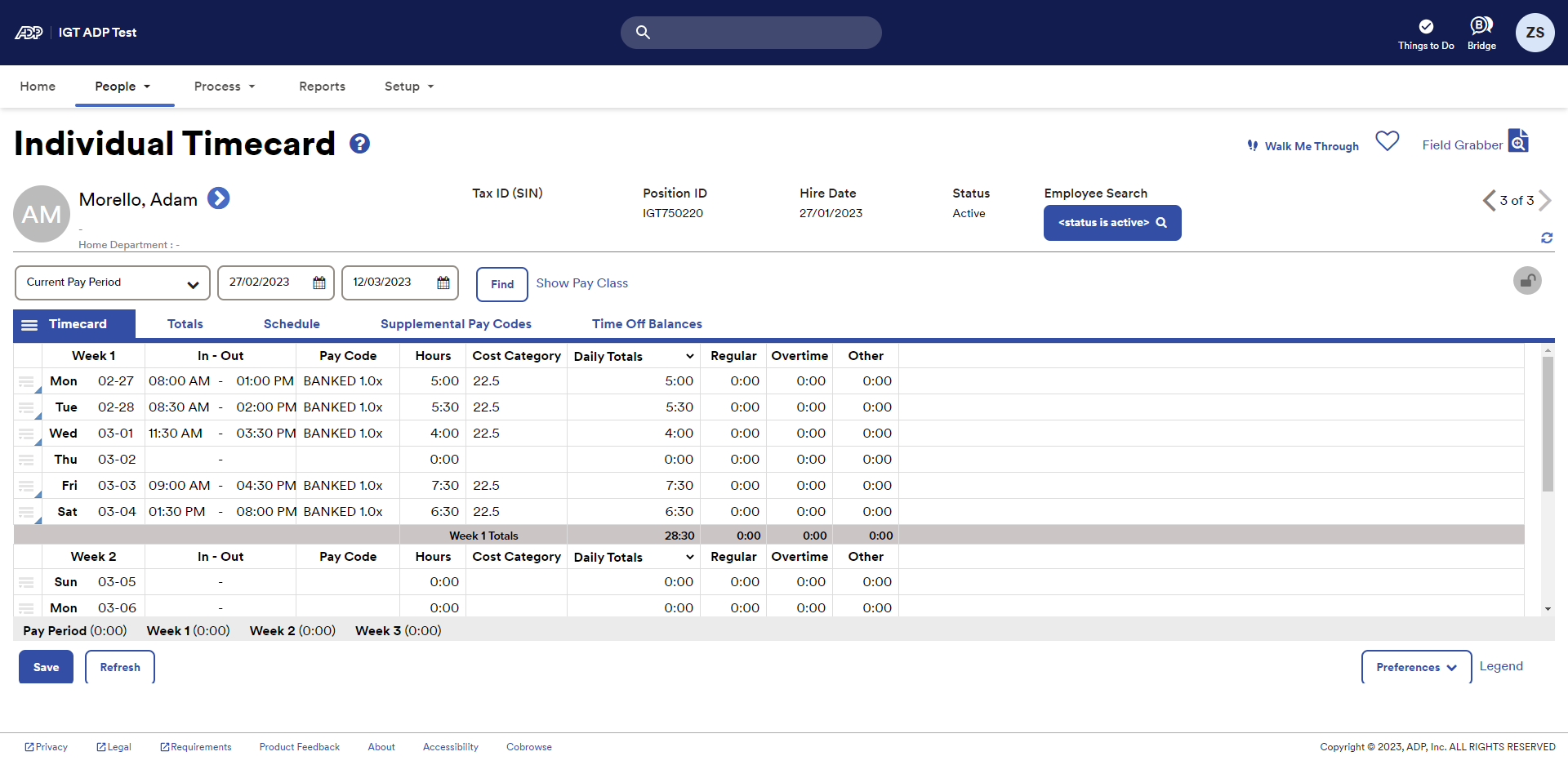Open the Process menu

[x=225, y=87]
